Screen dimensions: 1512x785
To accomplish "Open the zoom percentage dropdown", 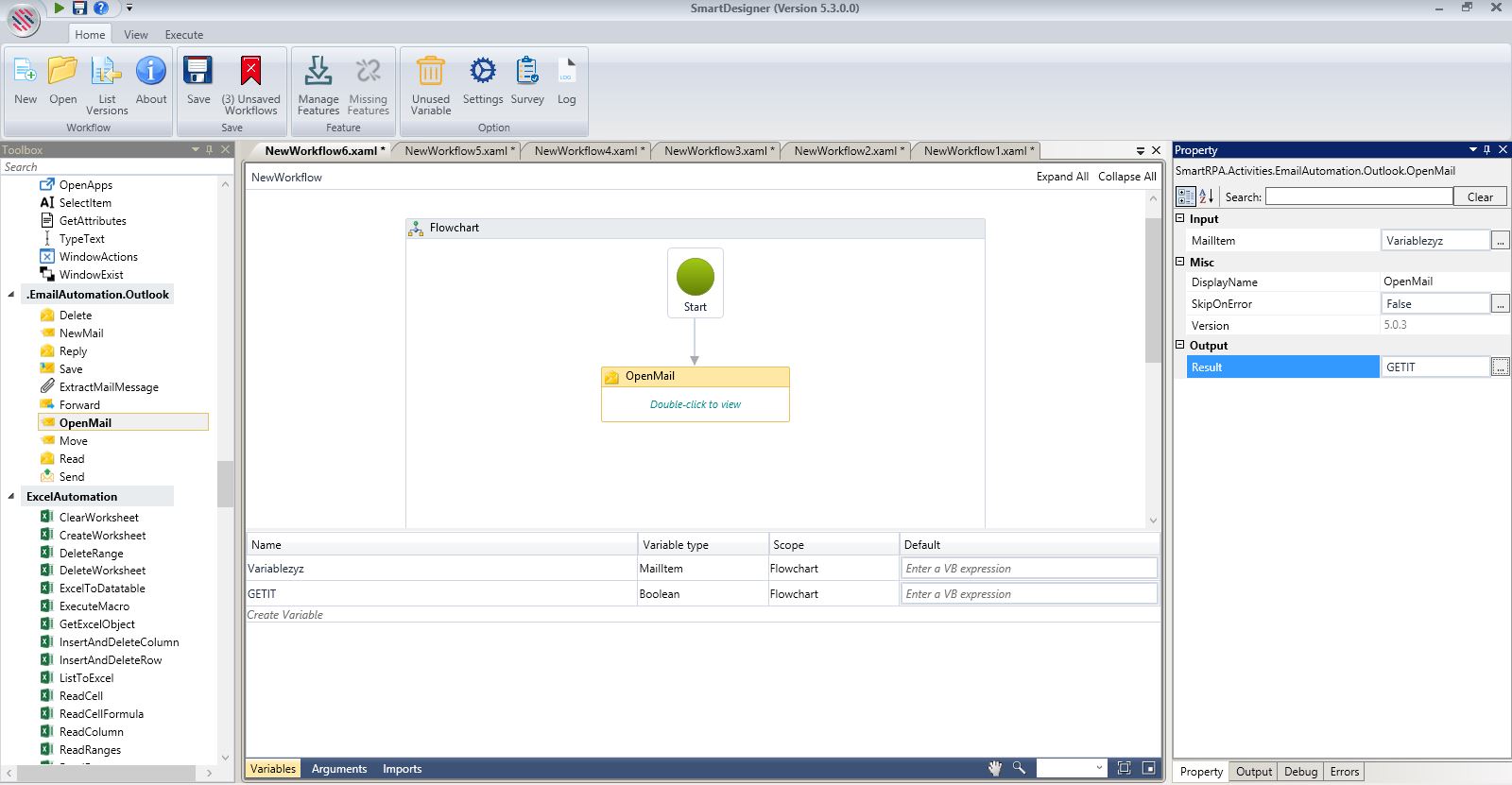I will (x=1099, y=768).
